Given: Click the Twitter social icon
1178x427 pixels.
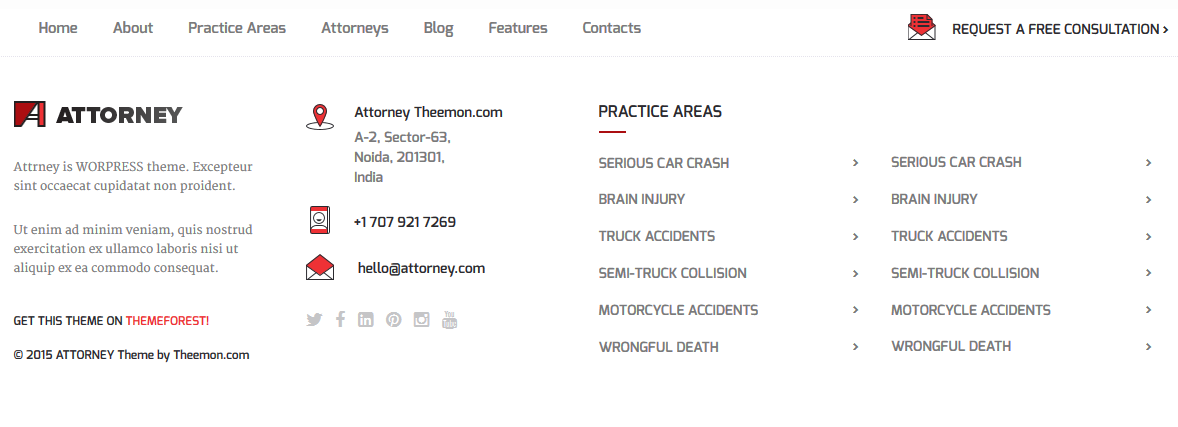Looking at the screenshot, I should [x=314, y=320].
